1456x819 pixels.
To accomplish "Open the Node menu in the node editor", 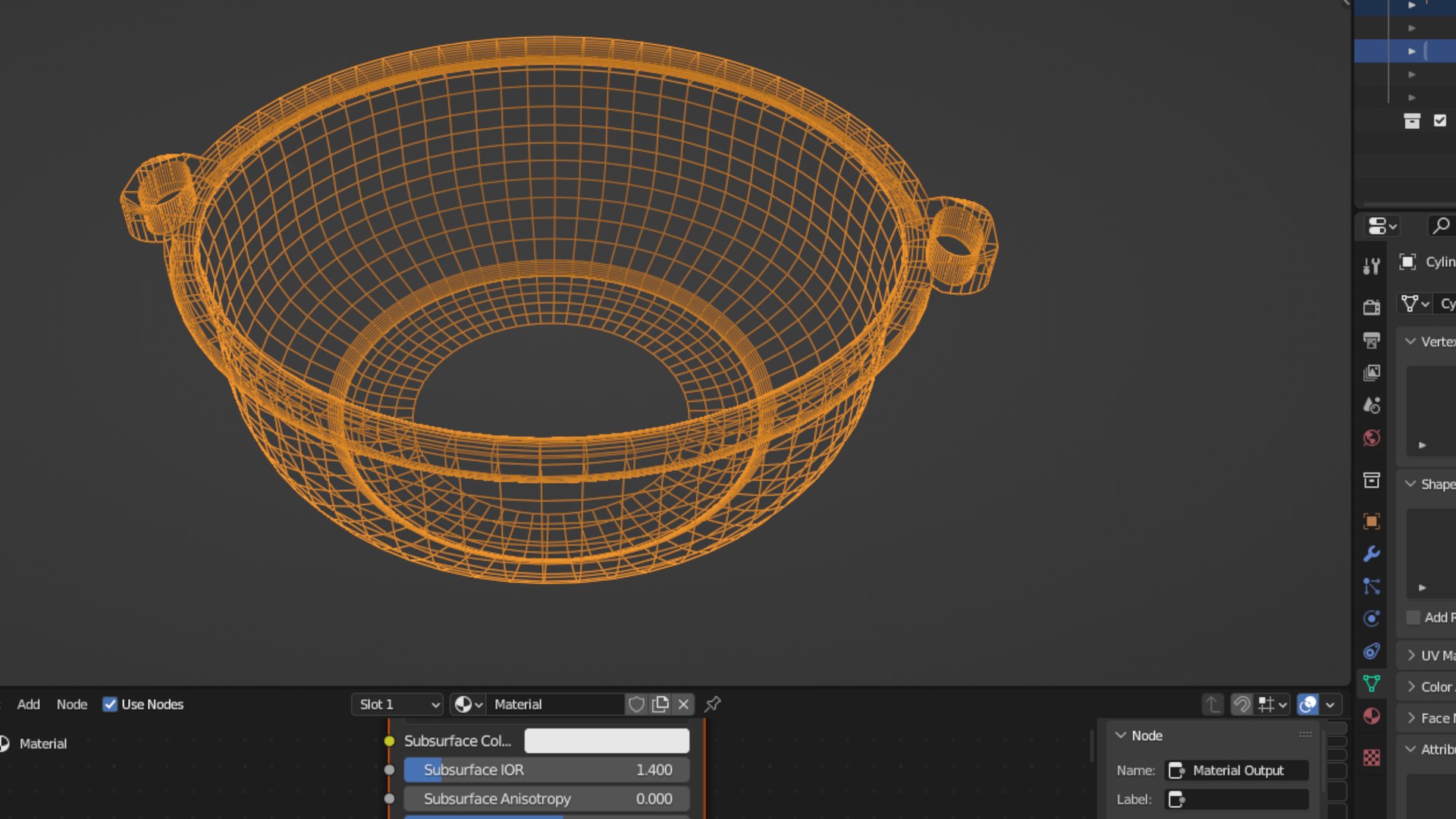I will click(72, 704).
